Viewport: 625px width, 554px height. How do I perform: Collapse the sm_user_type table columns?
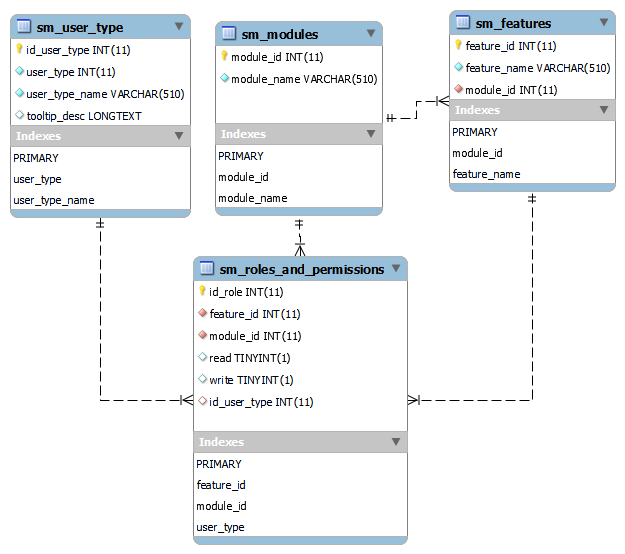(x=179, y=27)
